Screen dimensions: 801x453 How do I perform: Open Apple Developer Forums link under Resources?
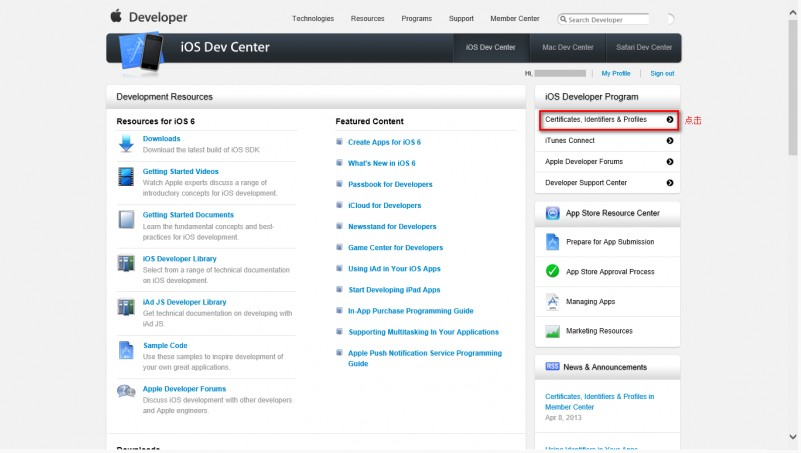click(x=184, y=389)
